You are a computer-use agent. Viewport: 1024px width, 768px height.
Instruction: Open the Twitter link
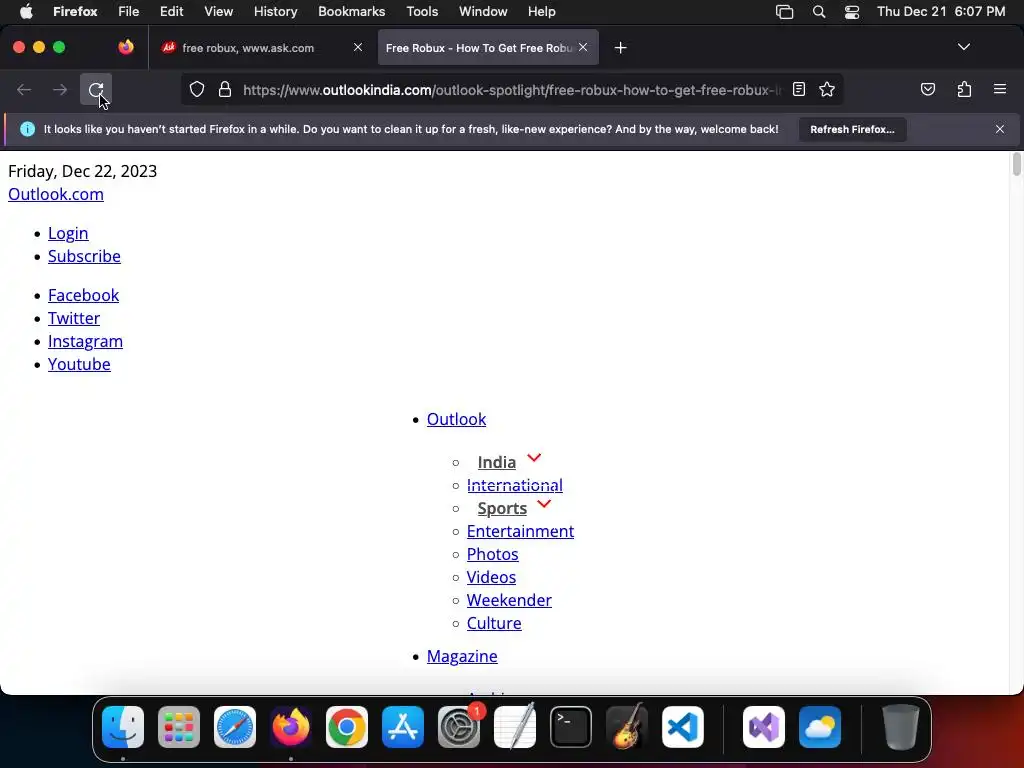click(x=74, y=318)
